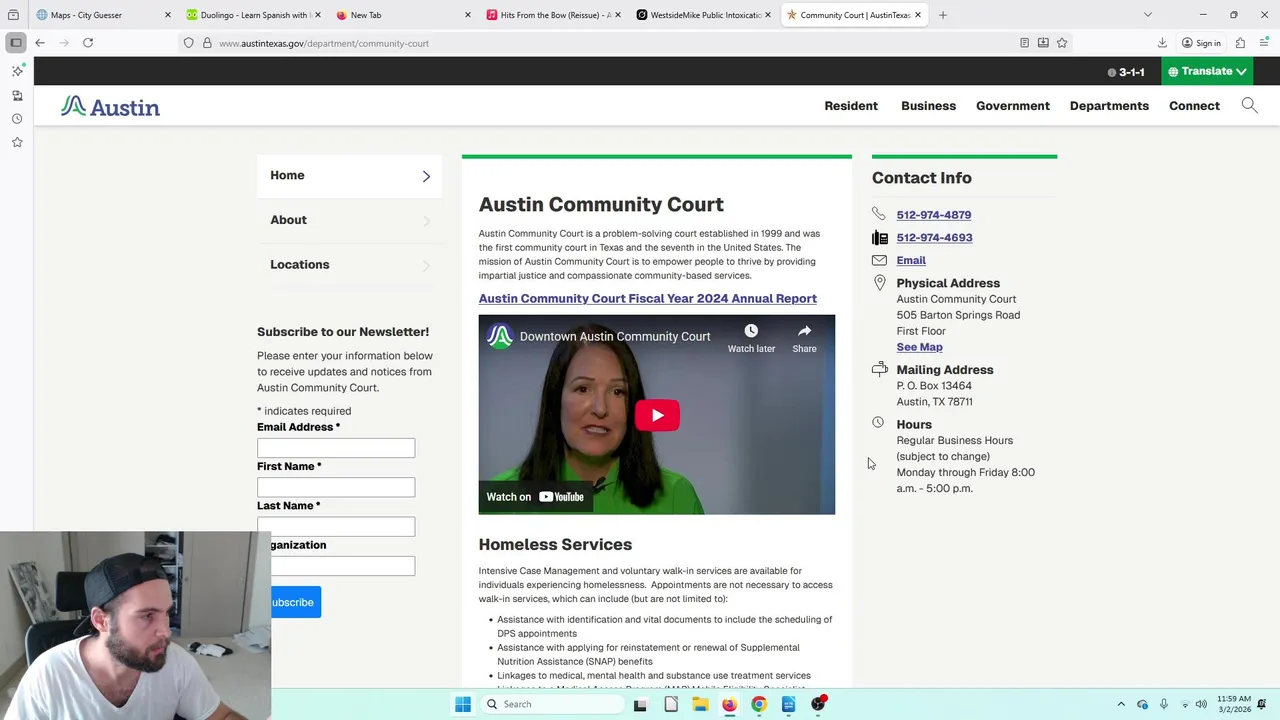Click the browser address bar URL
Screen dimensions: 1280x720
coord(324,43)
